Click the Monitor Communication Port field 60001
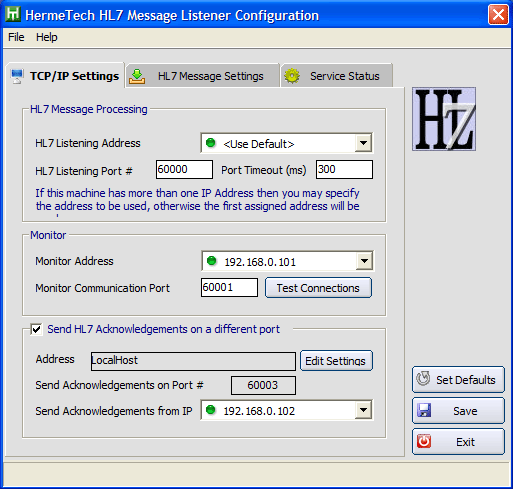The image size is (513, 489). pyautogui.click(x=229, y=287)
